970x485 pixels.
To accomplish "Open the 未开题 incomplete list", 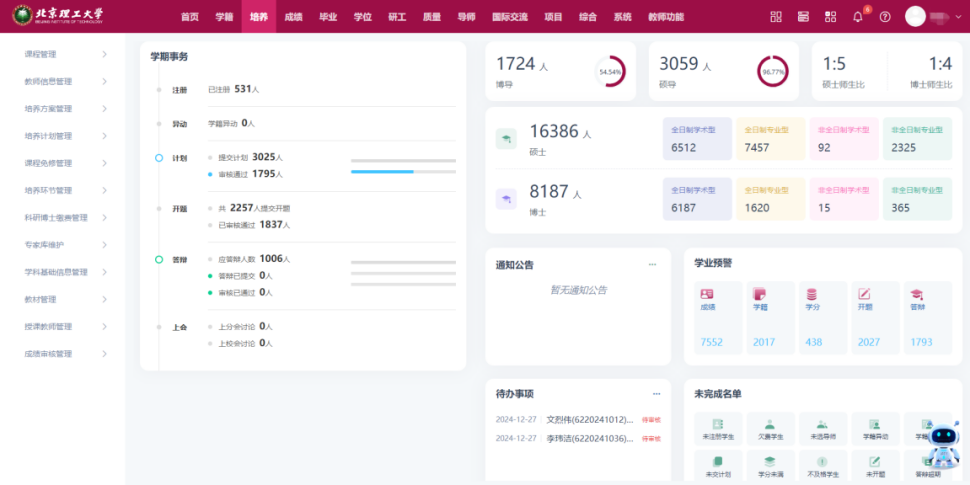I will pyautogui.click(x=874, y=466).
